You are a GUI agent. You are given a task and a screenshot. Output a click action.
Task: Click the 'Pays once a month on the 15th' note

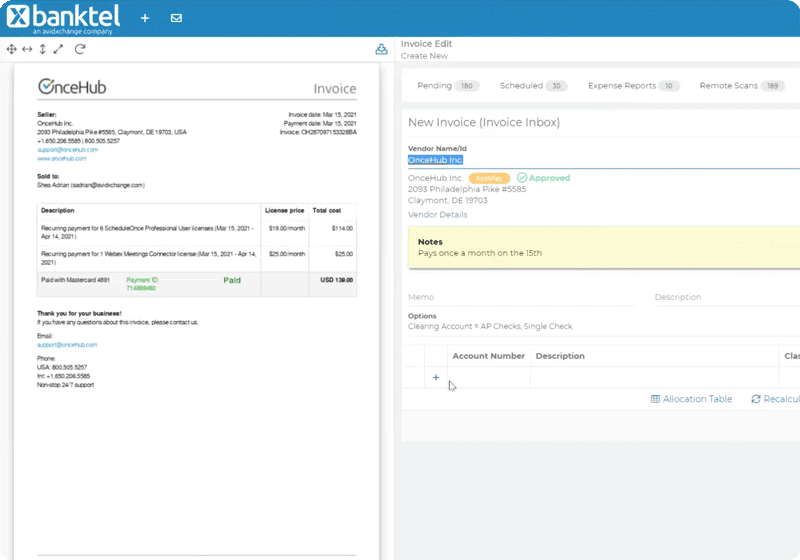[x=480, y=253]
